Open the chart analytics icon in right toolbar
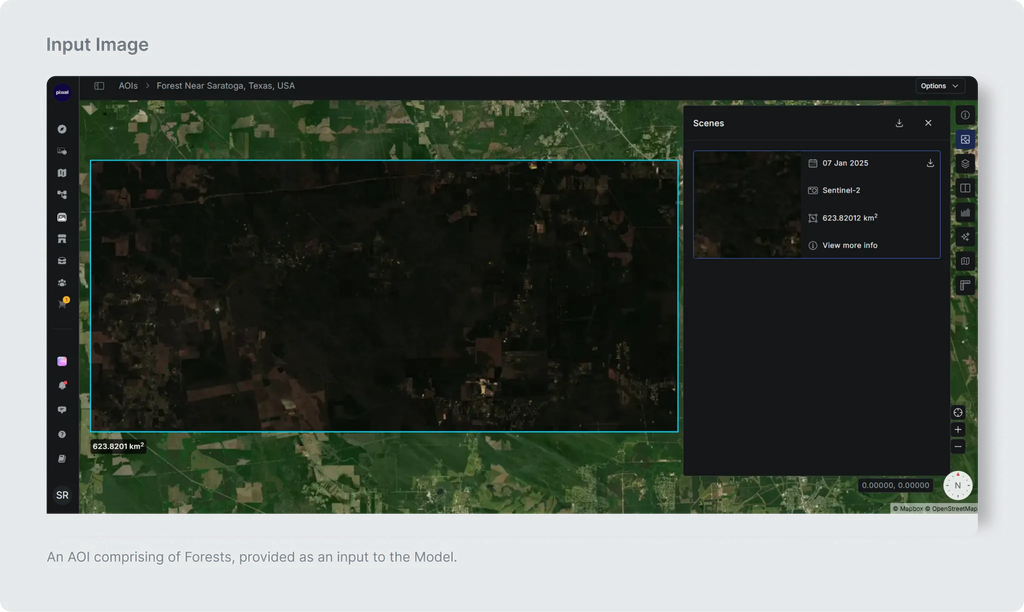The width and height of the screenshot is (1024, 612). (x=965, y=212)
